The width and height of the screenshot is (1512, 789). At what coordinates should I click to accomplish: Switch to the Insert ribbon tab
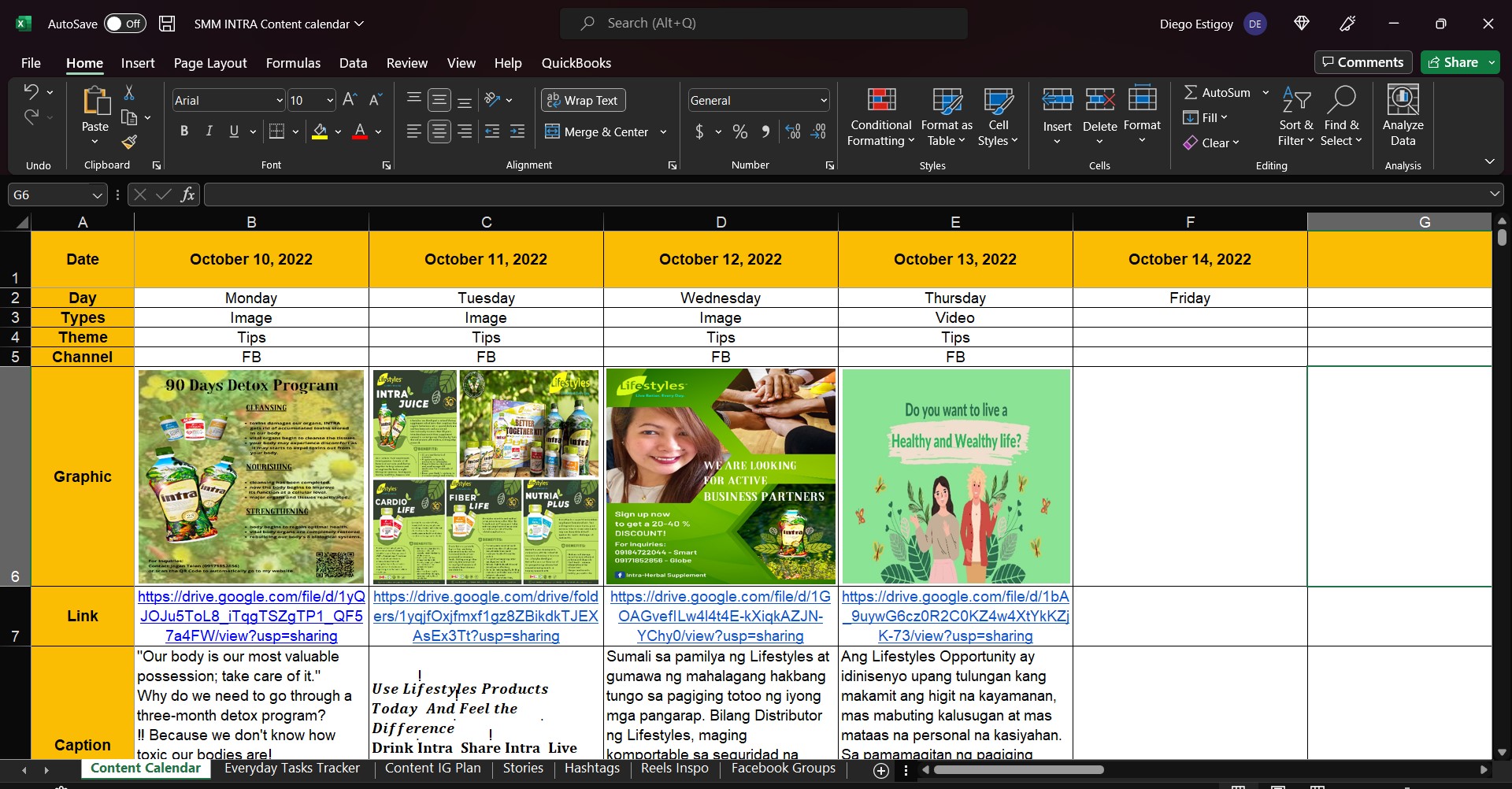point(138,63)
